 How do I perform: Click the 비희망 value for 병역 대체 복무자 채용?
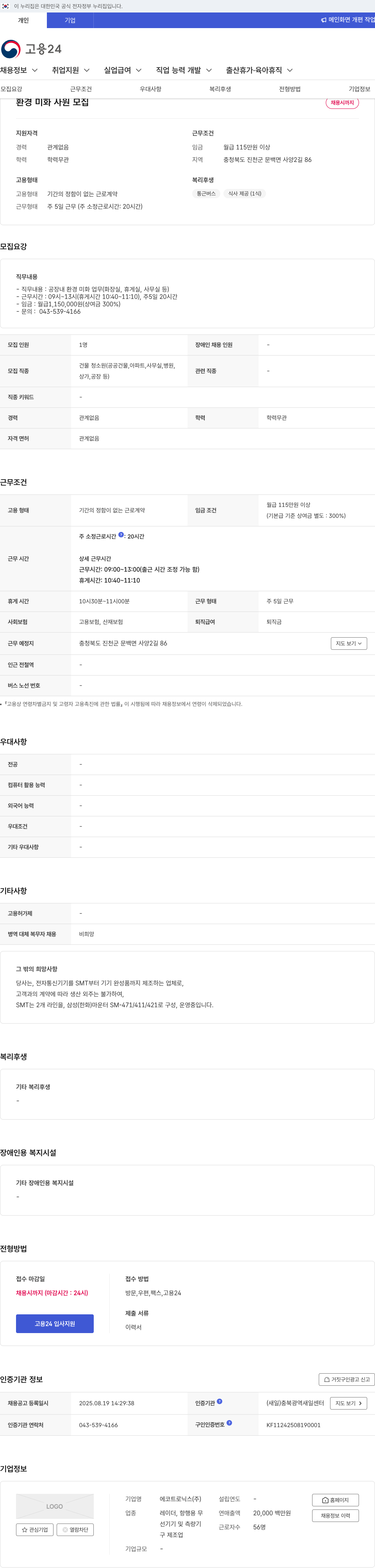pos(86,934)
